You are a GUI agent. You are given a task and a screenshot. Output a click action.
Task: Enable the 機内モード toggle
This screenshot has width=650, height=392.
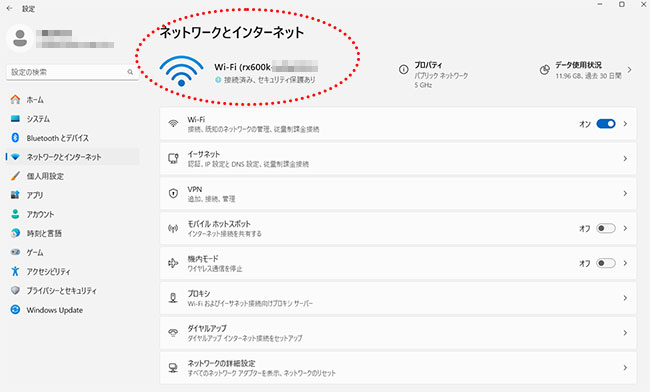point(606,263)
